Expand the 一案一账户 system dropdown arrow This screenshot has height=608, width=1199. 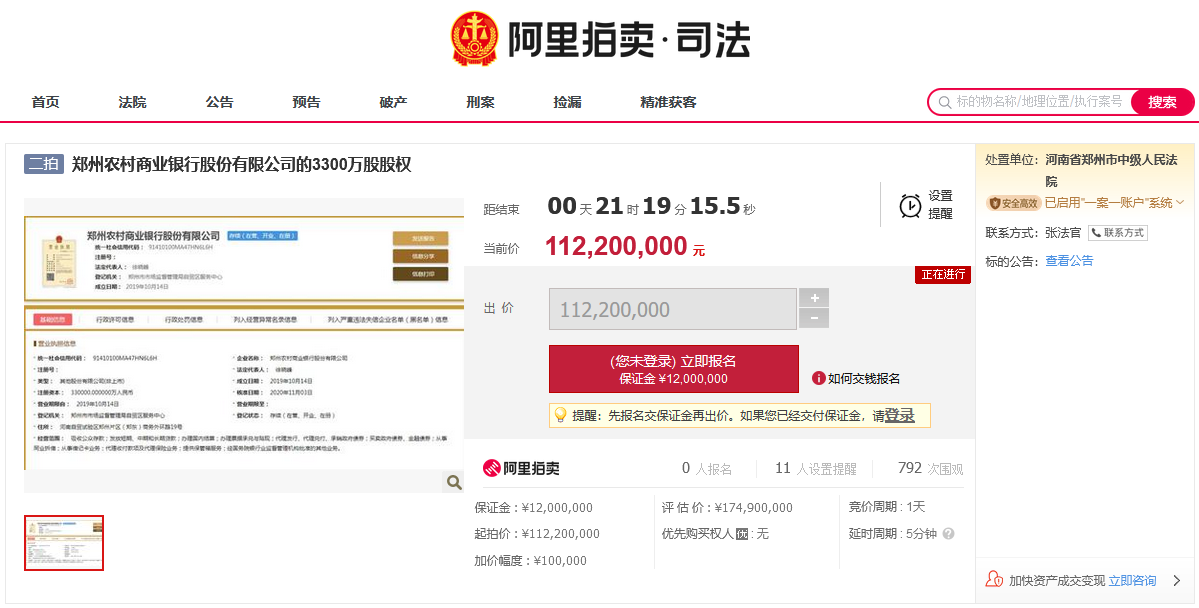click(x=1180, y=203)
